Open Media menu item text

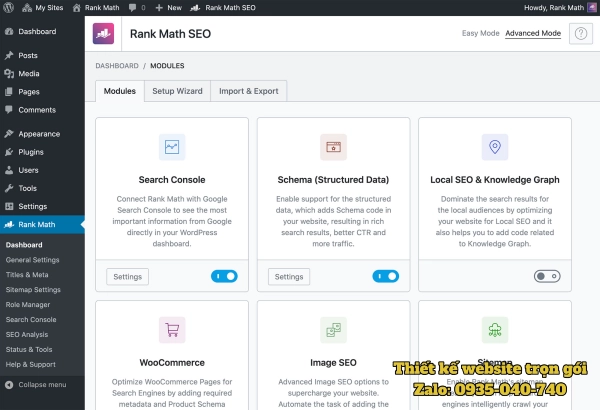(x=29, y=74)
